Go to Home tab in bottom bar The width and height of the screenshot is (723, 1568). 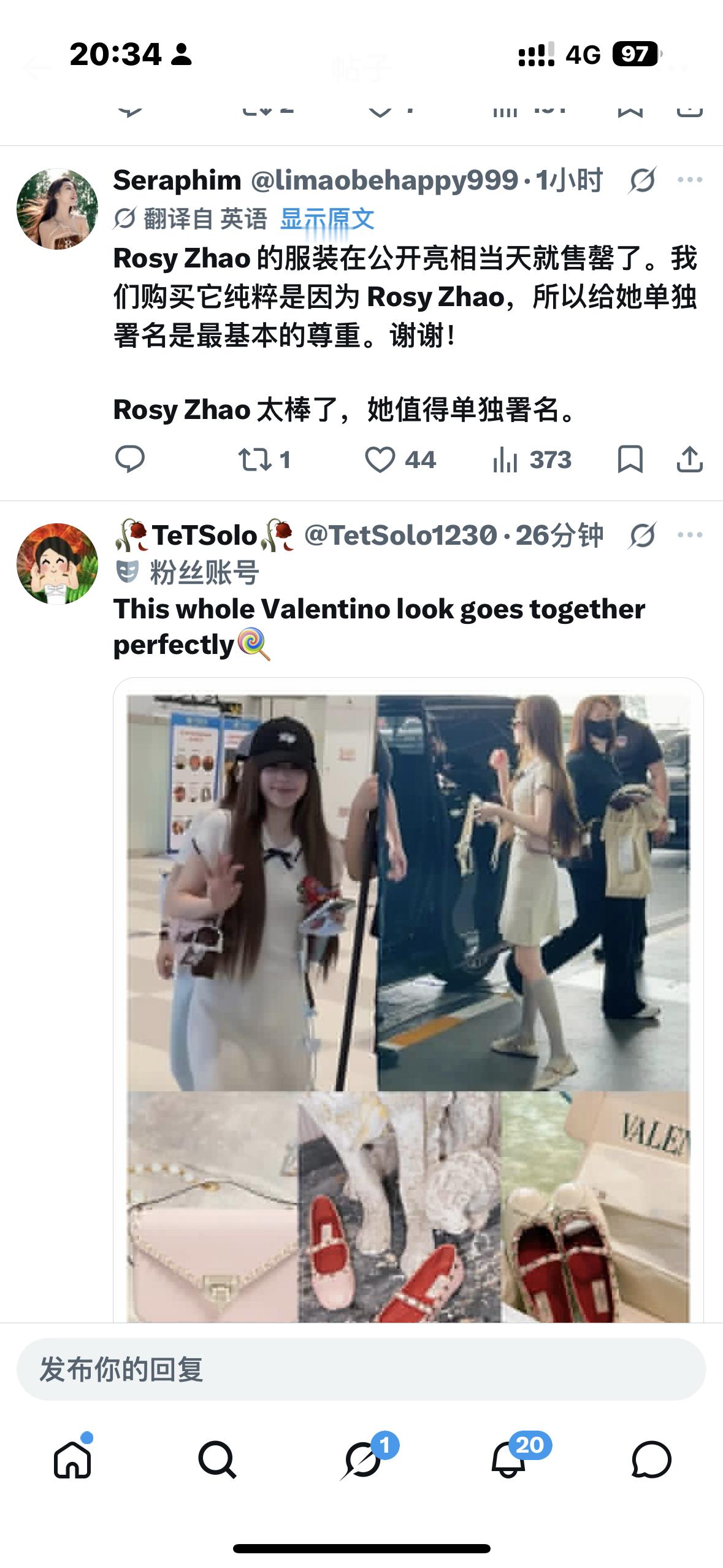pyautogui.click(x=72, y=1459)
